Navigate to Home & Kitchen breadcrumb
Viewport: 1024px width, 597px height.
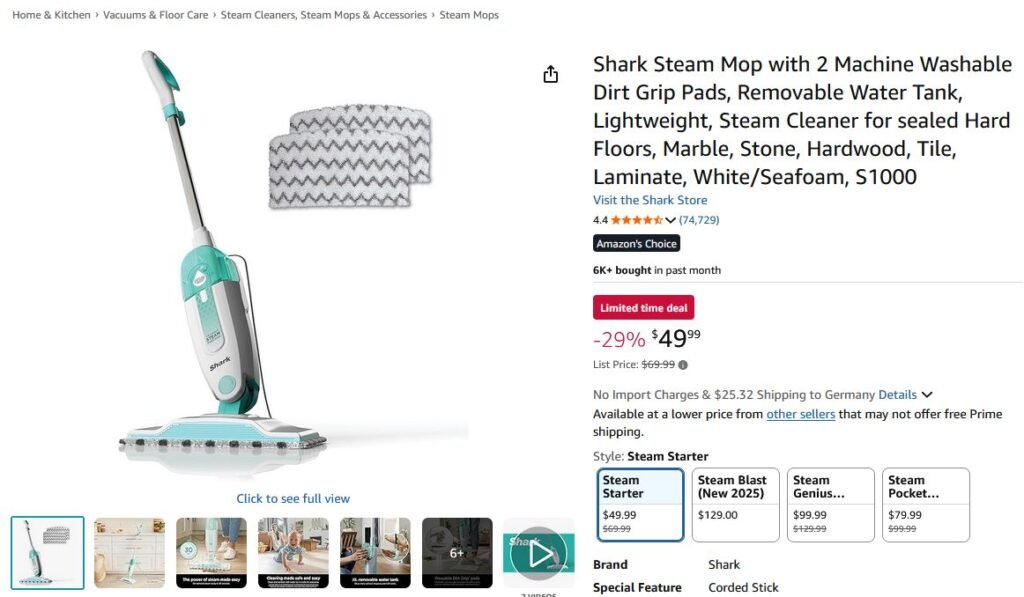(50, 14)
